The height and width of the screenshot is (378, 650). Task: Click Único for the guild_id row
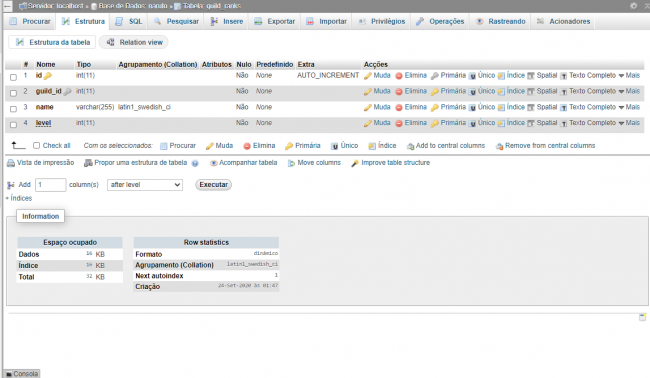(482, 91)
